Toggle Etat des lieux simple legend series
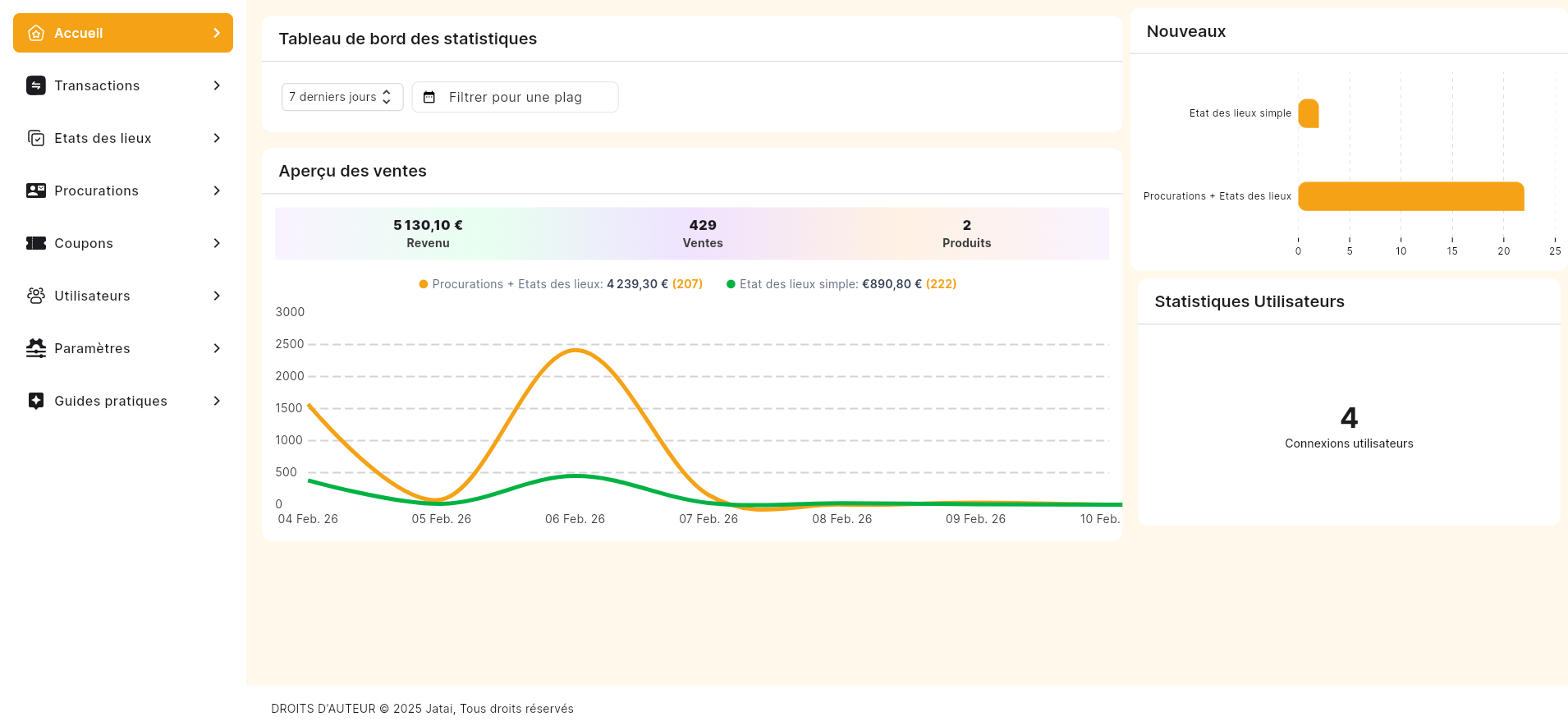Viewport: 1568px width, 726px height. pos(841,284)
